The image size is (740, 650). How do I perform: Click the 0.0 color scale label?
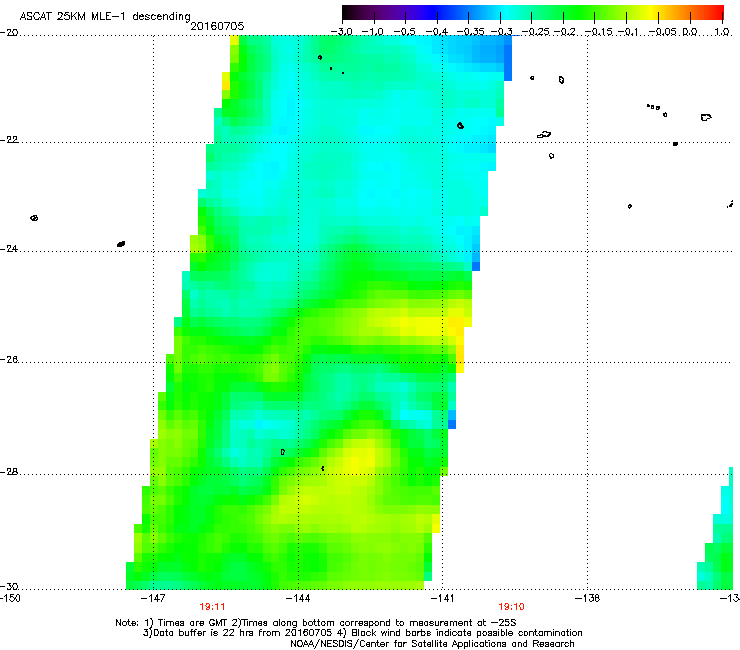point(690,32)
